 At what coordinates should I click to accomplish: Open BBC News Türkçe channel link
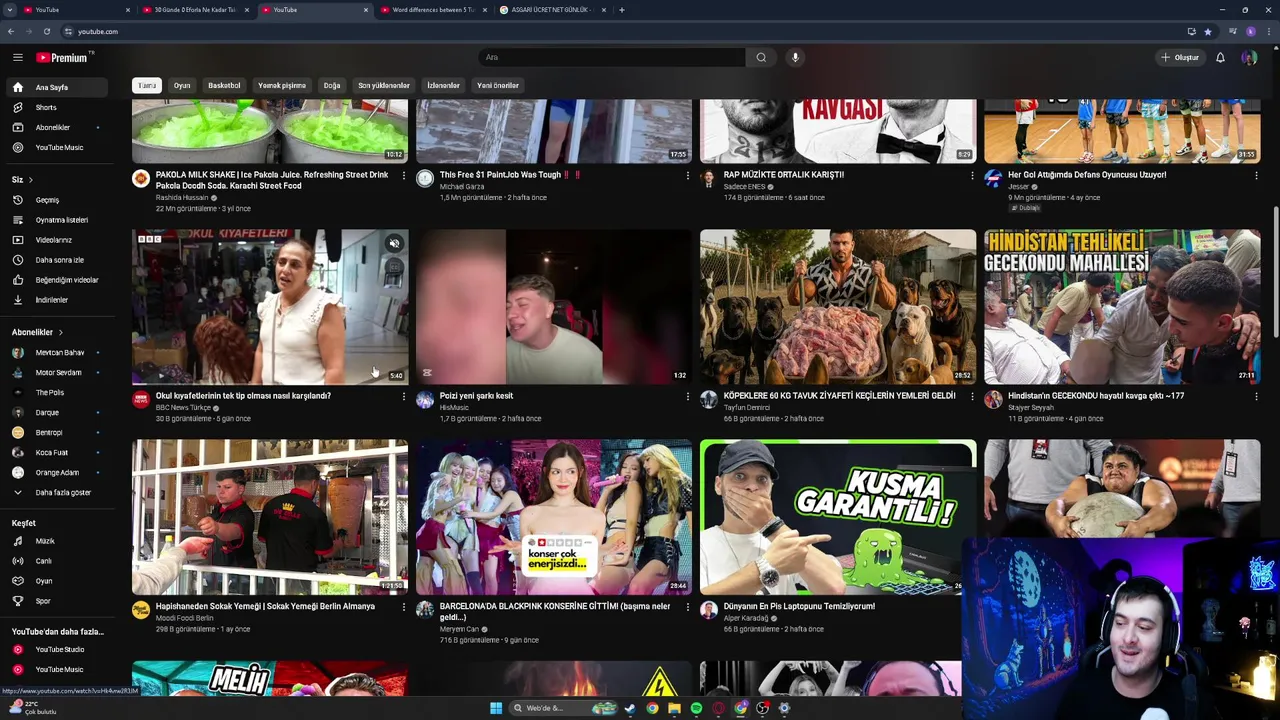(x=183, y=407)
